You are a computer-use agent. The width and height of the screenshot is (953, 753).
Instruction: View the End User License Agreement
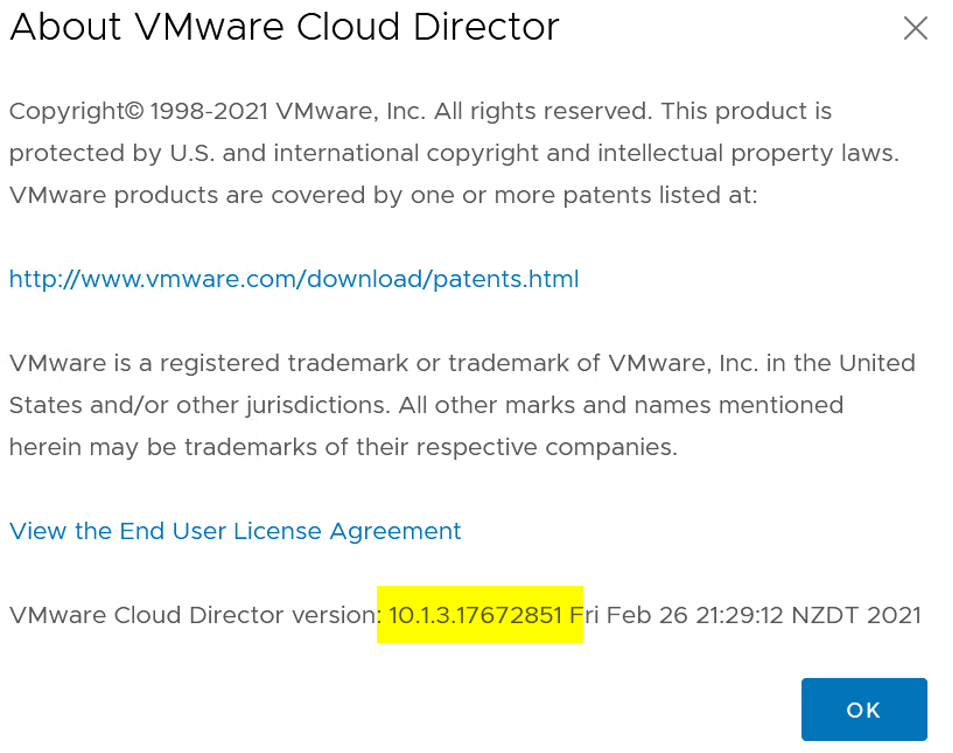pos(235,531)
